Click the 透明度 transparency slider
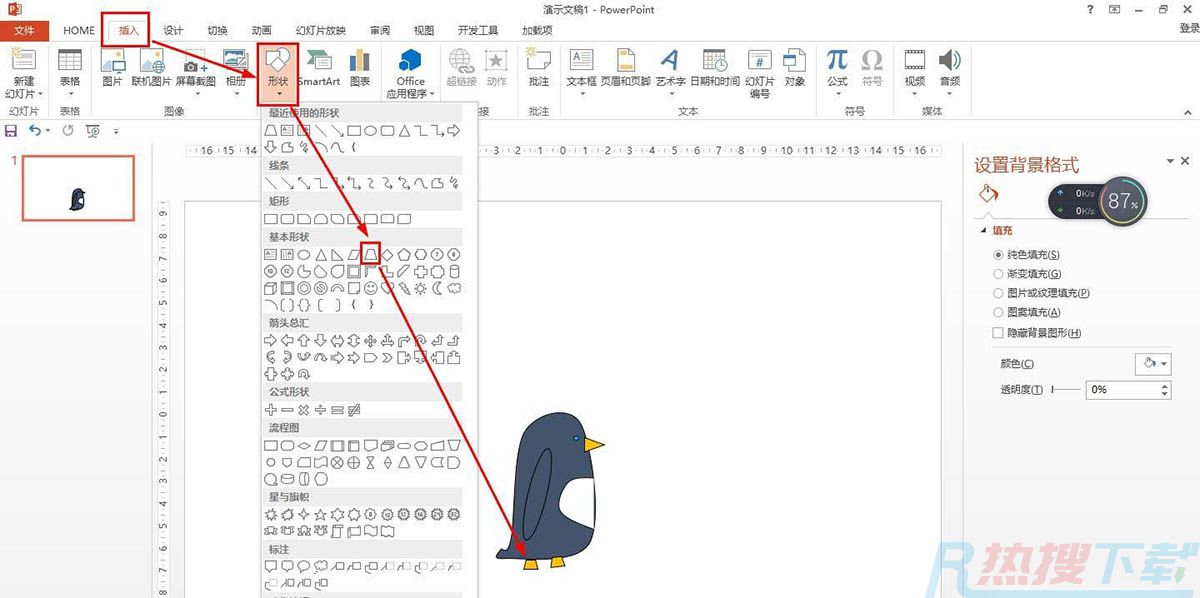This screenshot has width=1200, height=598. click(x=1065, y=389)
